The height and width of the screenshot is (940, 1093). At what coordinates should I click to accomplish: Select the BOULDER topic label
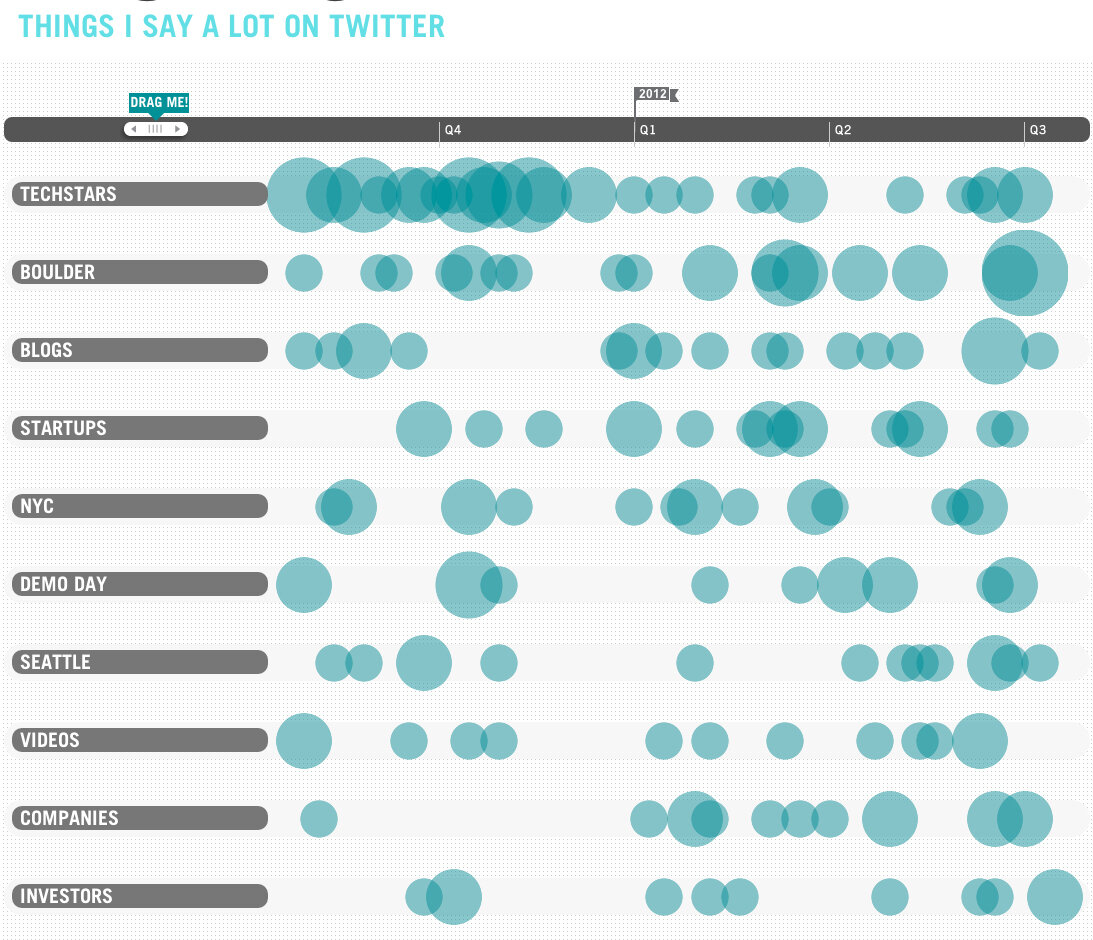point(139,272)
